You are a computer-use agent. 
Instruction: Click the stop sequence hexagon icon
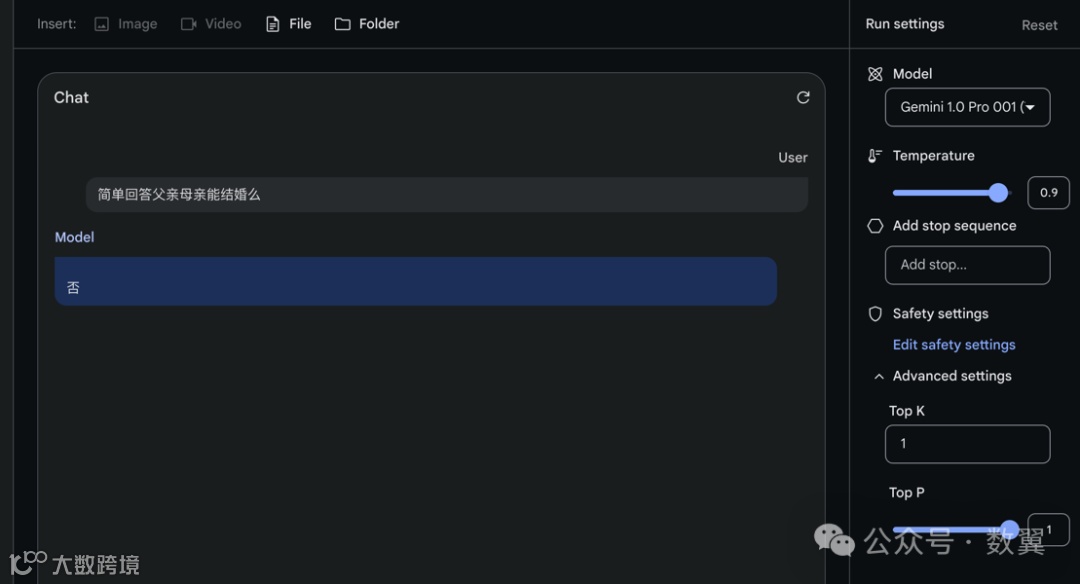click(875, 226)
